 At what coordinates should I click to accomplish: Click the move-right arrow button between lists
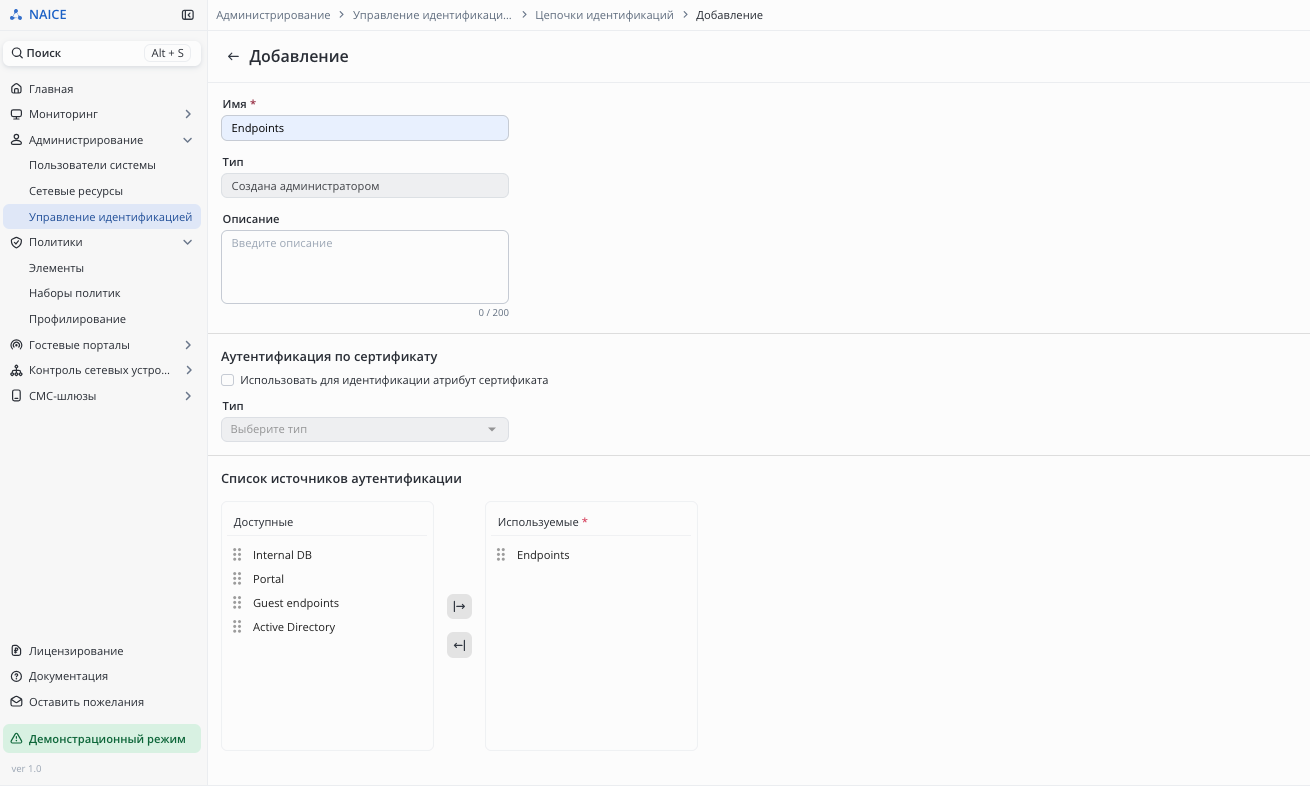point(459,607)
